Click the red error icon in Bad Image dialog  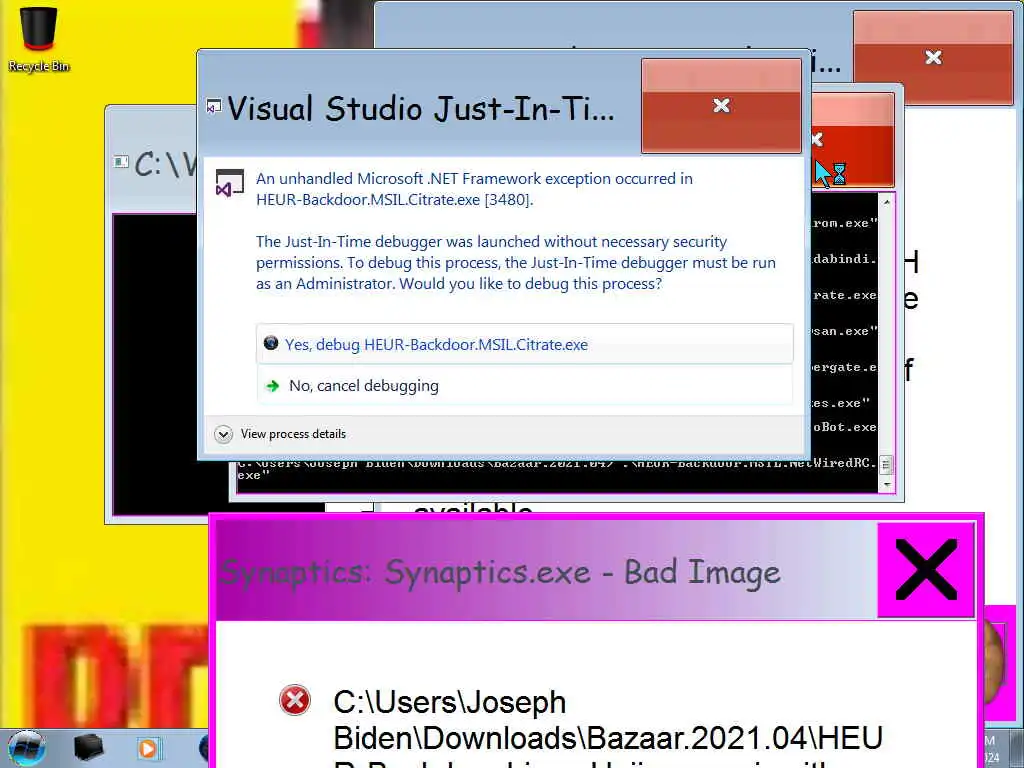295,700
